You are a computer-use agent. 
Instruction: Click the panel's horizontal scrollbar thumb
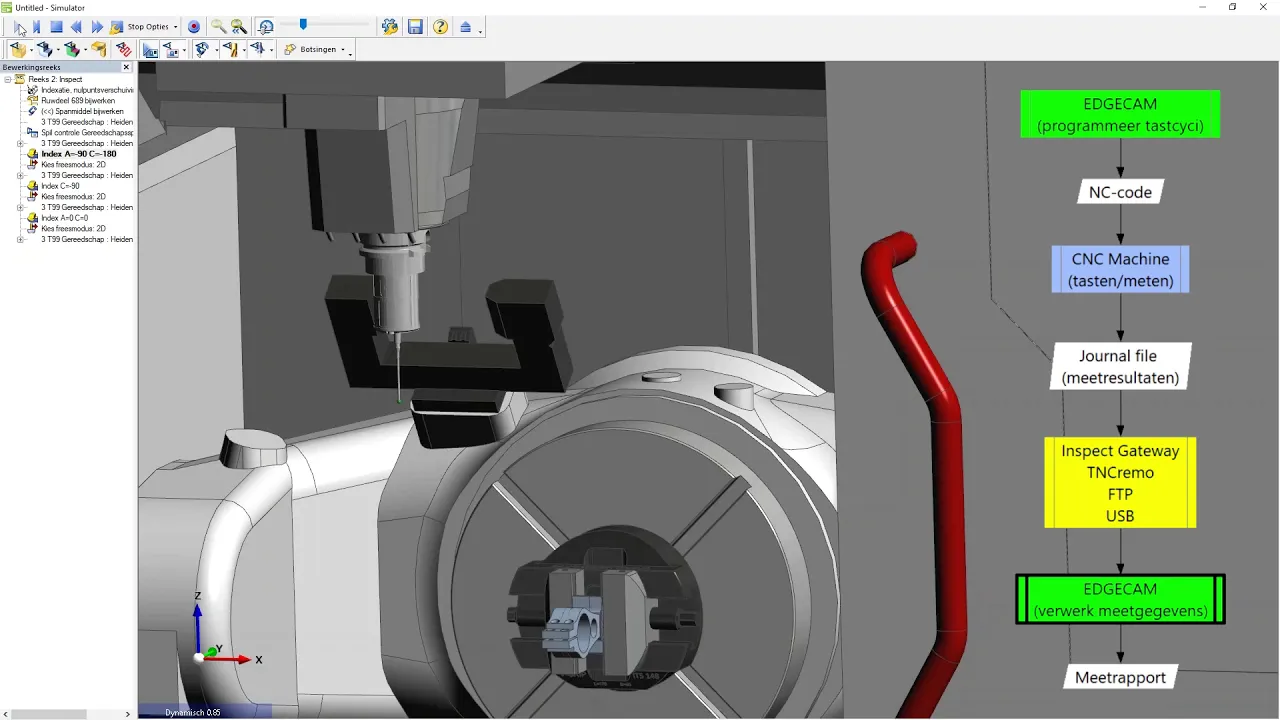click(49, 714)
